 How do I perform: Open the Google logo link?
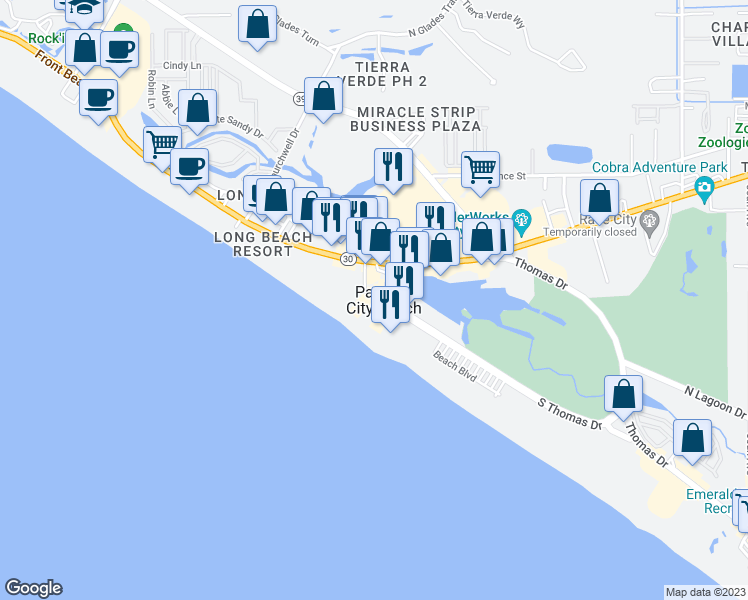click(33, 588)
